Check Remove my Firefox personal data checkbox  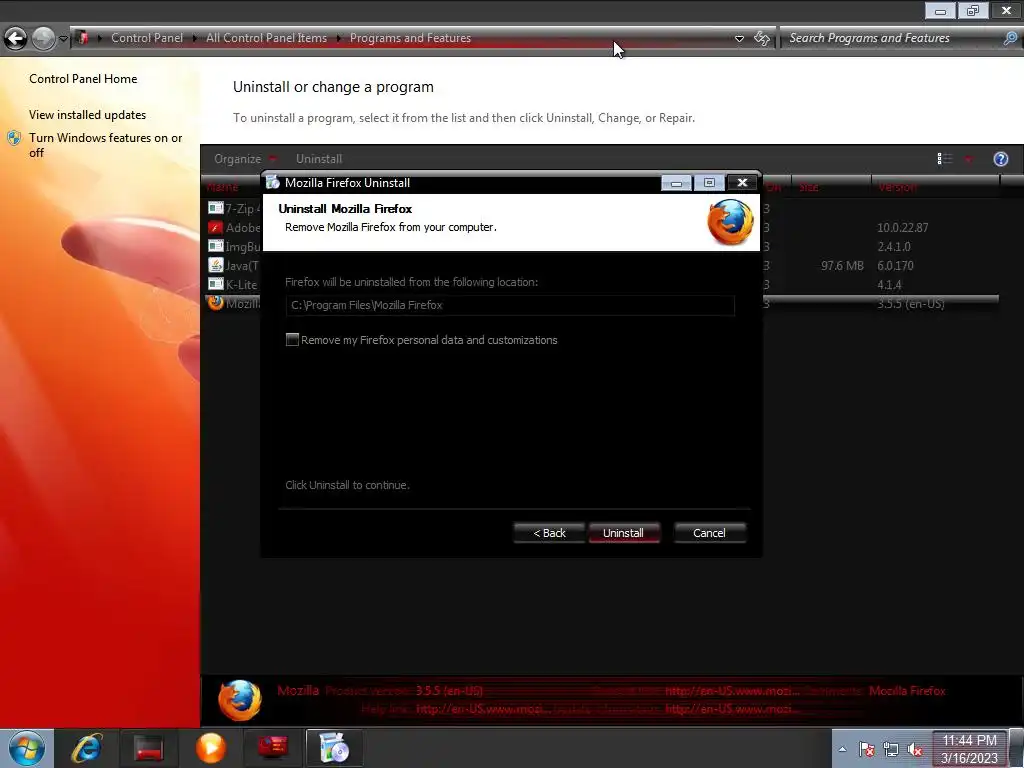[x=292, y=340]
